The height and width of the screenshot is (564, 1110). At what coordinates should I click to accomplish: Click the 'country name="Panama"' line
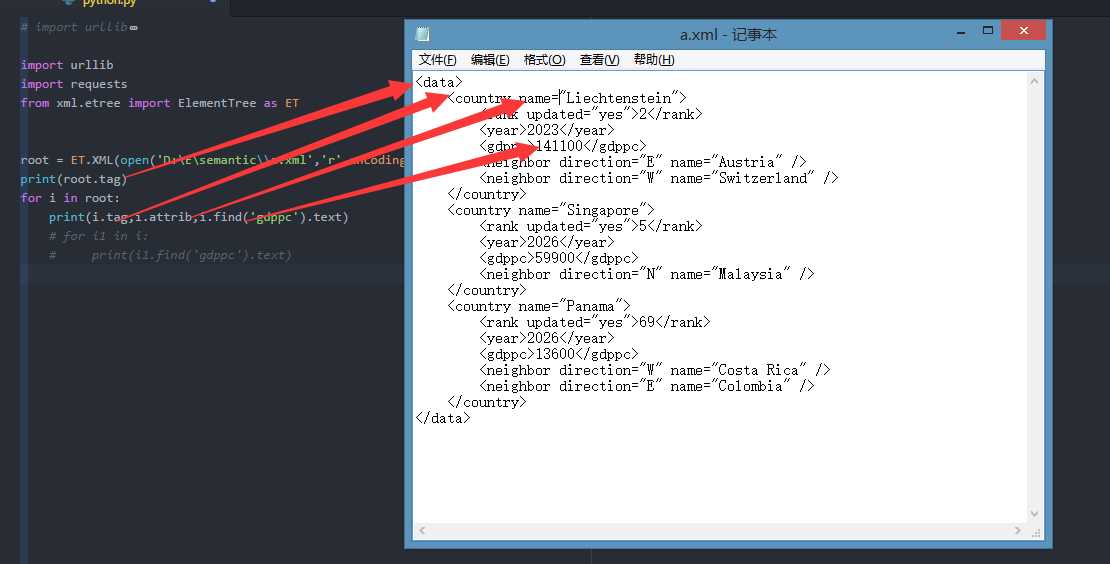[x=539, y=306]
